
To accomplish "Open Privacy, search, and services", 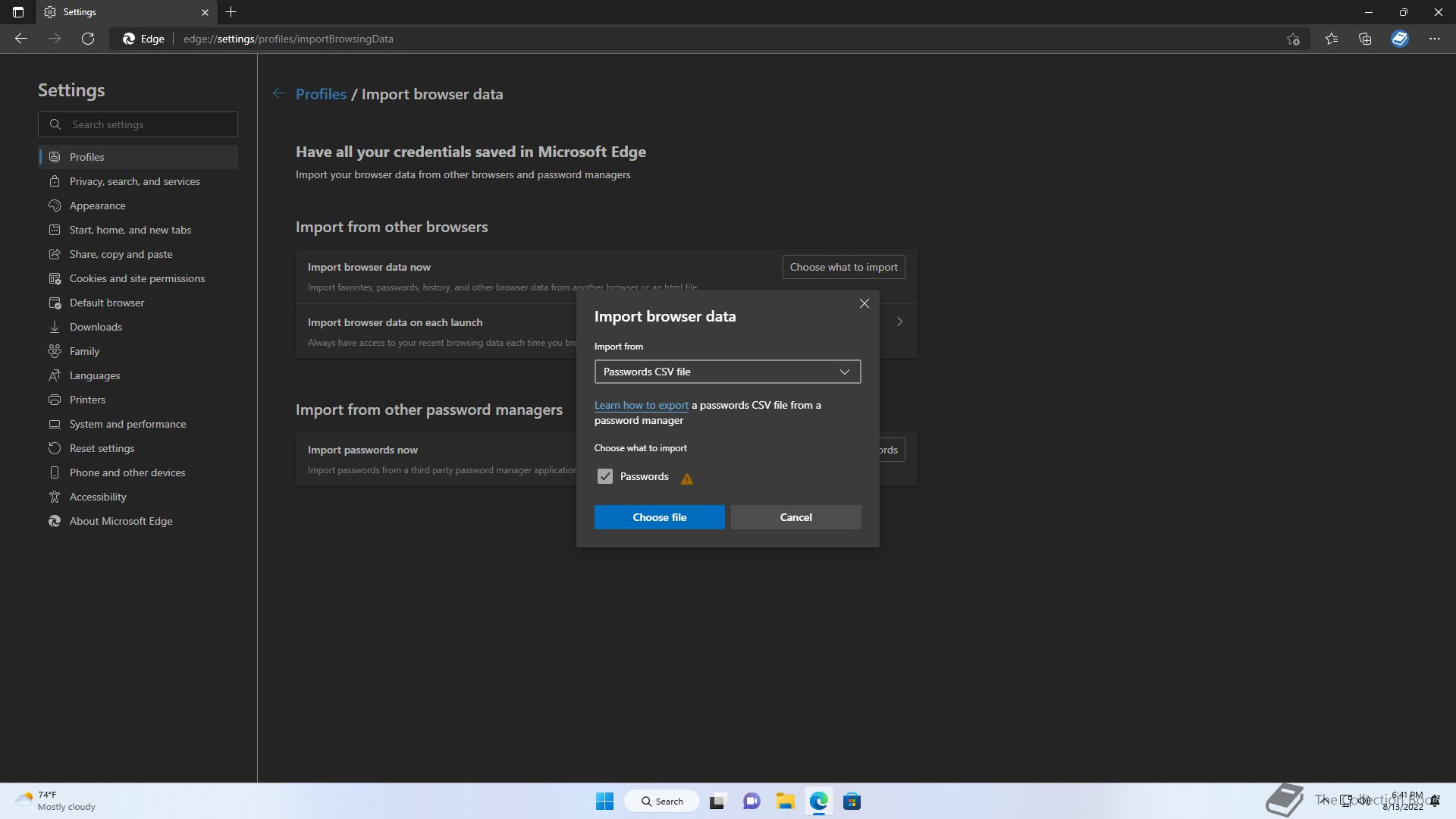I will tap(138, 181).
